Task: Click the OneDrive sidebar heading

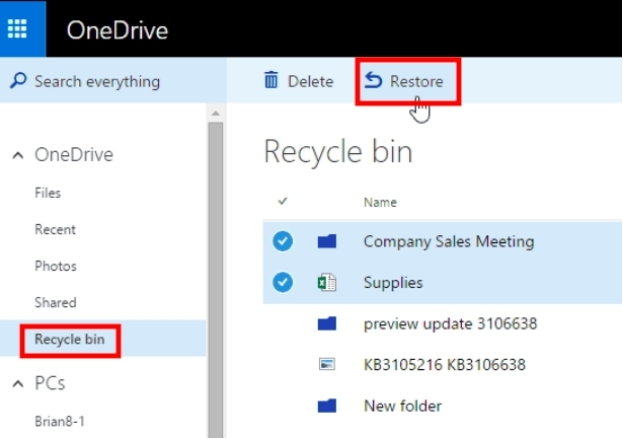Action: click(74, 154)
